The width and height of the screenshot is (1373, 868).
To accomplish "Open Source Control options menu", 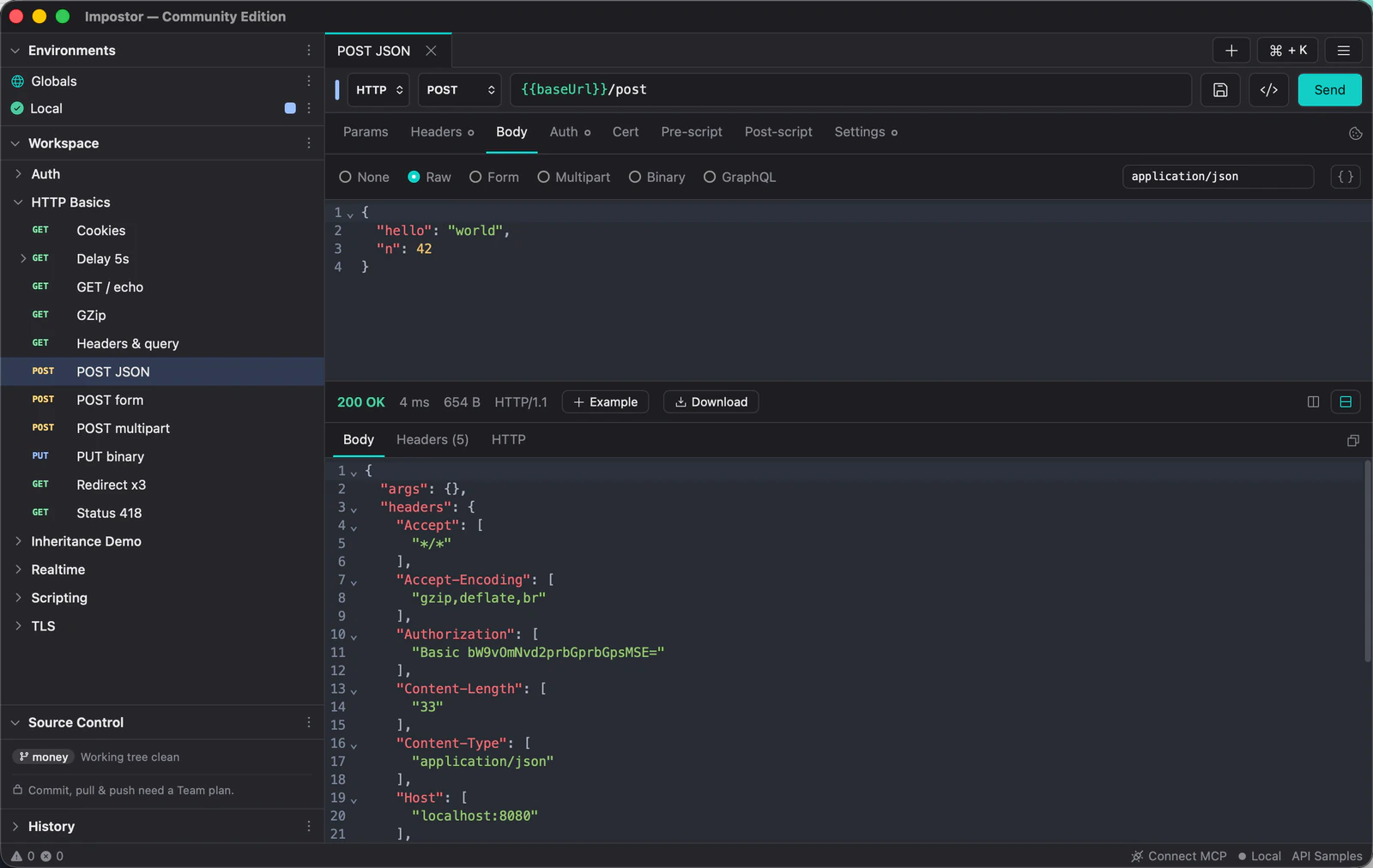I will (309, 722).
